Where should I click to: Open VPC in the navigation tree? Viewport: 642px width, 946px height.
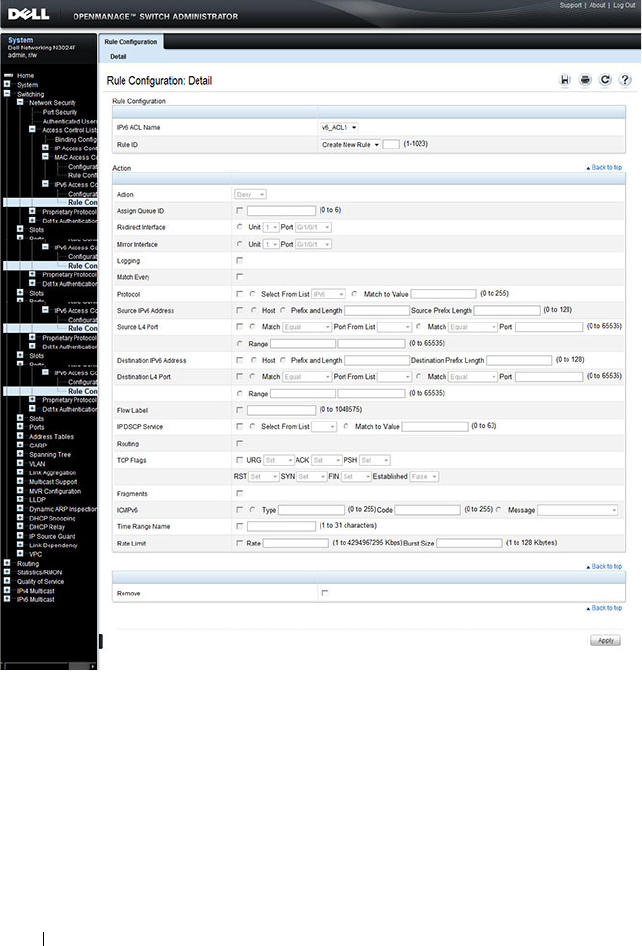[36, 554]
